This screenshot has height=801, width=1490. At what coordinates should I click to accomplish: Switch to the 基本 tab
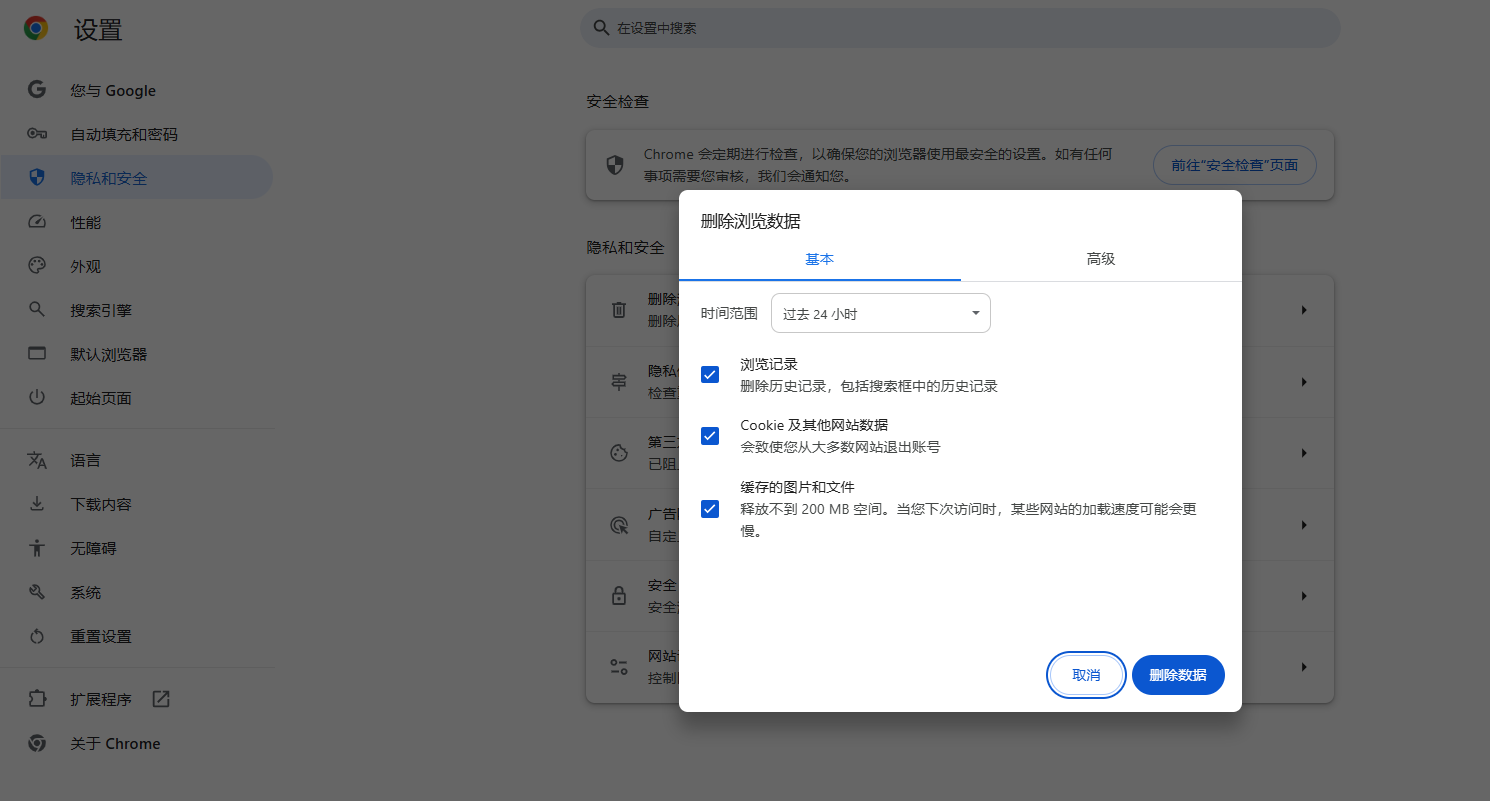pyautogui.click(x=820, y=259)
